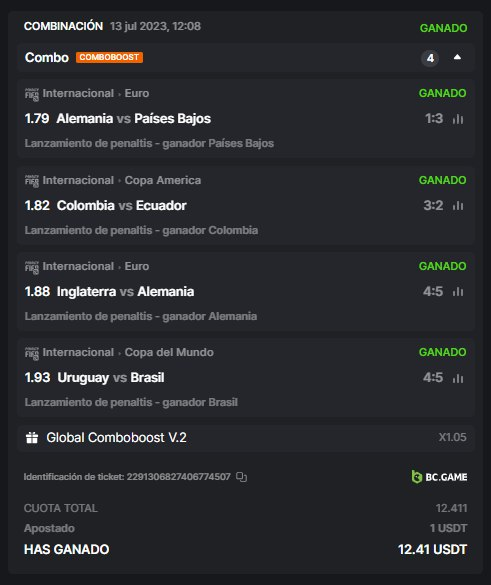The image size is (491, 585).
Task: Click the FIFA icon beside Copa del Mundo
Action: tap(32, 353)
